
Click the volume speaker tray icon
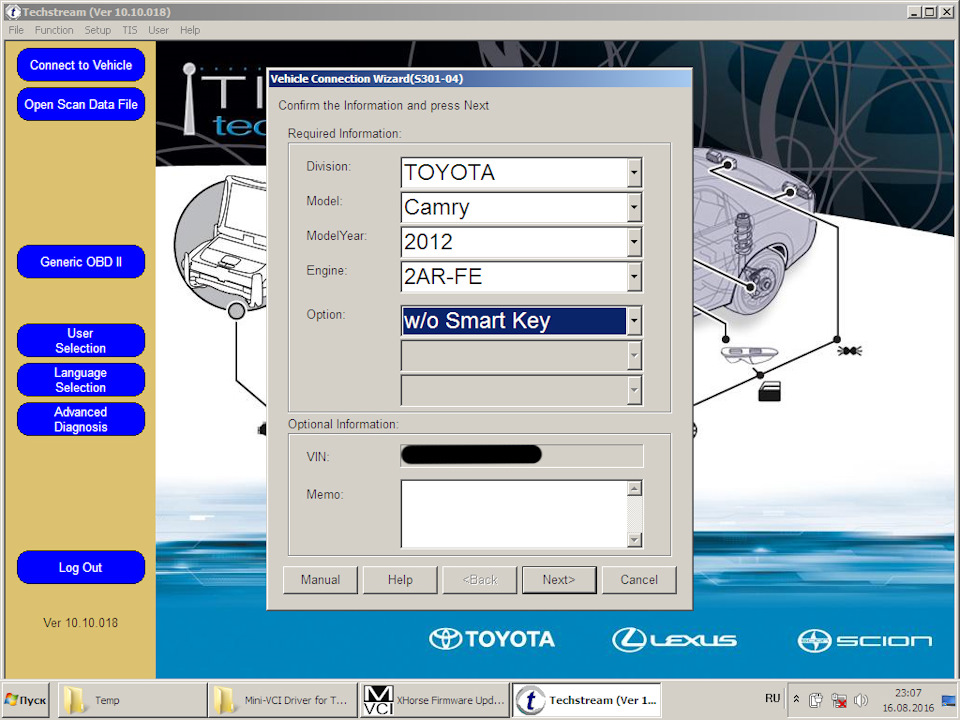[x=861, y=700]
